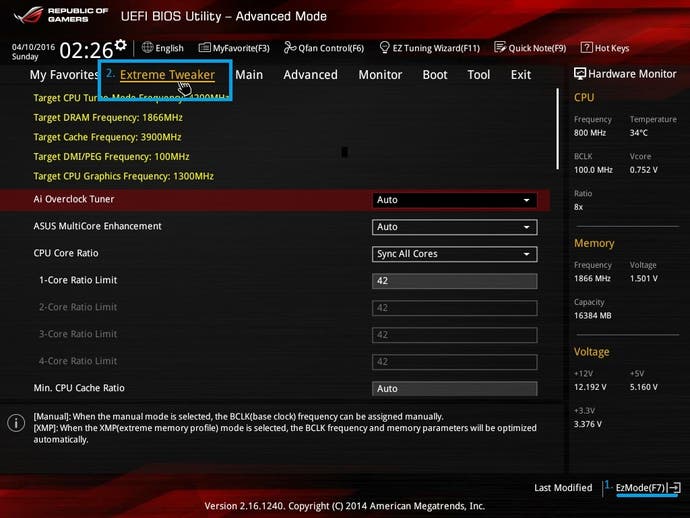Click the BCLK 100.0 MHz value

(x=593, y=170)
